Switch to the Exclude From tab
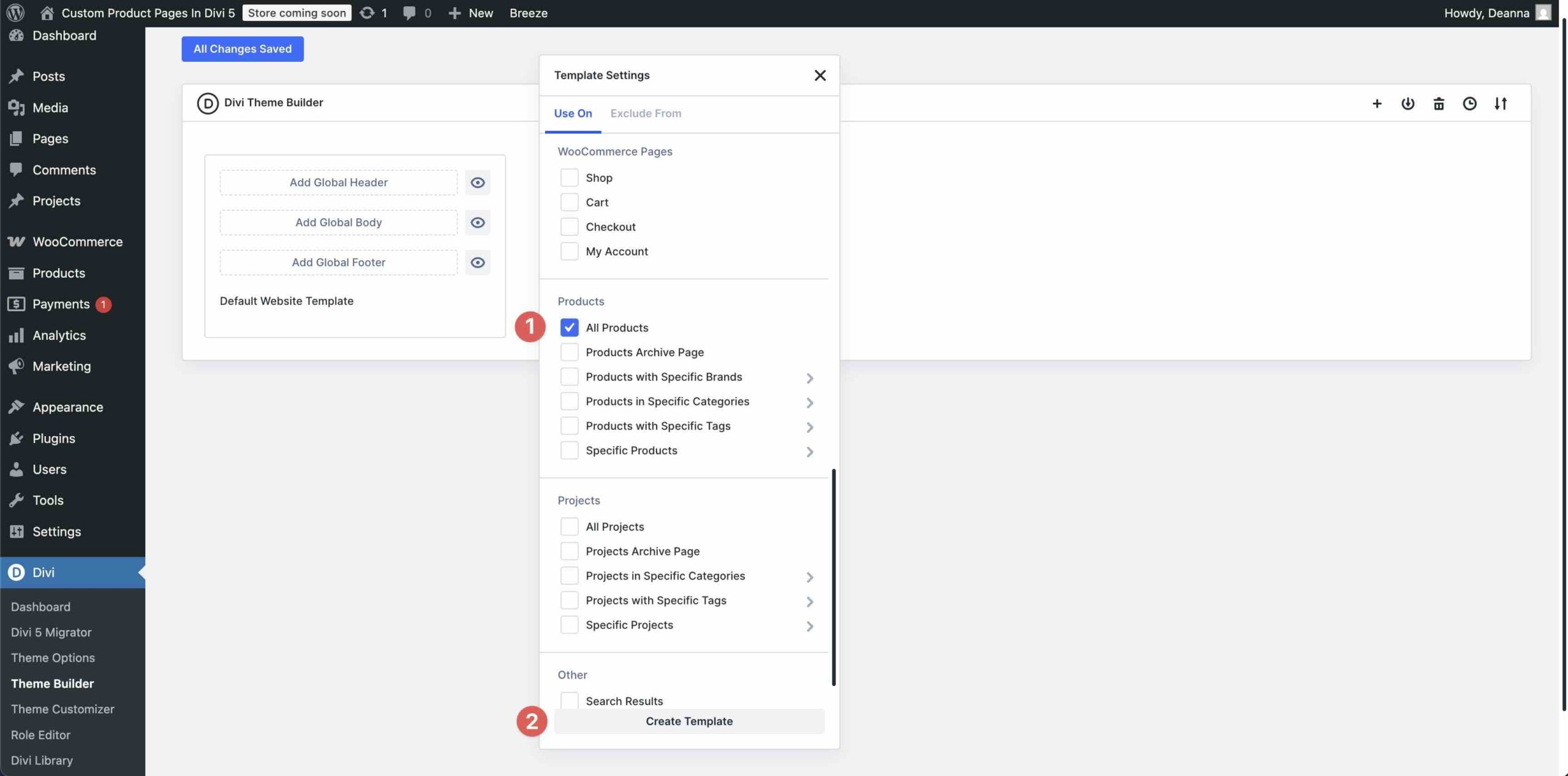The image size is (1568, 776). (646, 113)
